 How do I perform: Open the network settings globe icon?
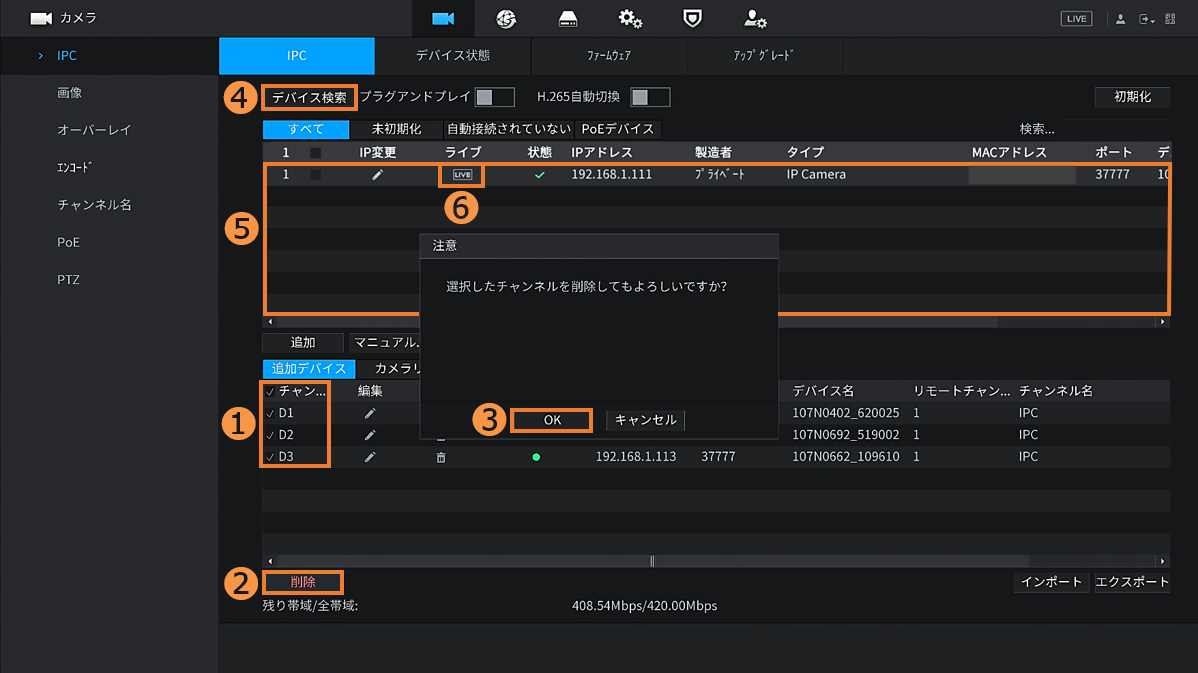tap(506, 18)
